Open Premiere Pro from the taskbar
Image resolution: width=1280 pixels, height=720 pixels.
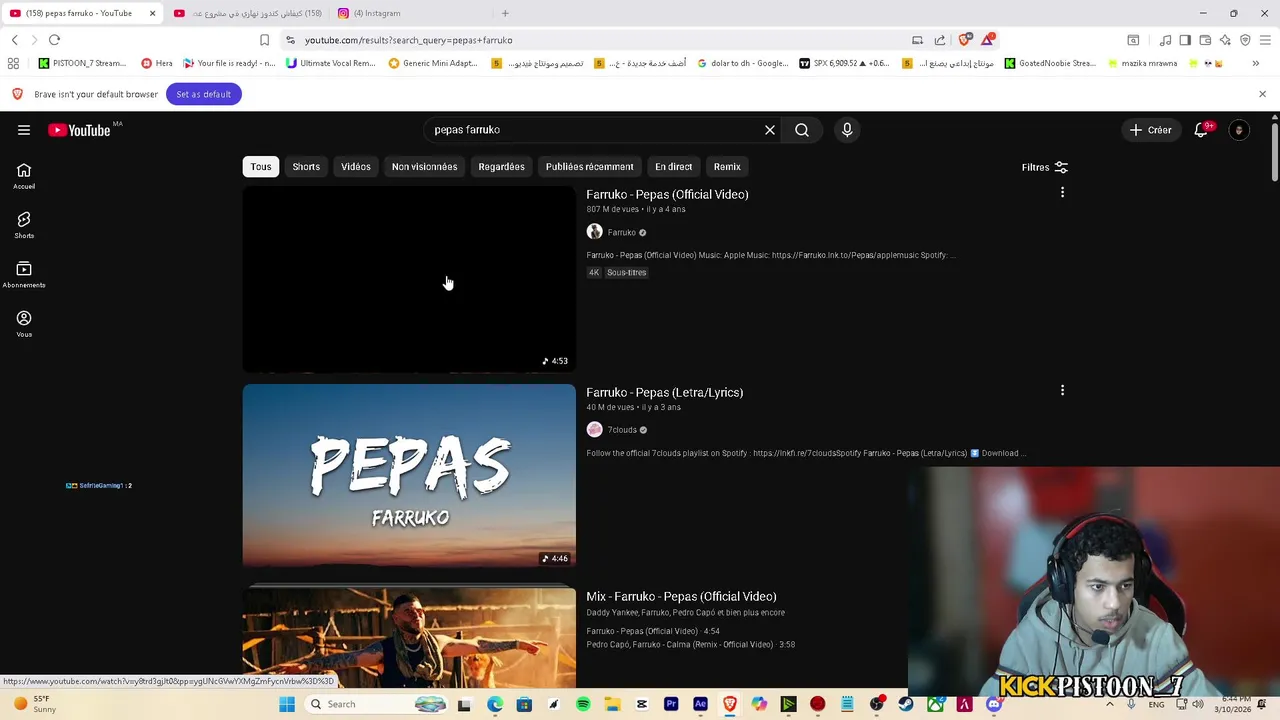coord(671,704)
